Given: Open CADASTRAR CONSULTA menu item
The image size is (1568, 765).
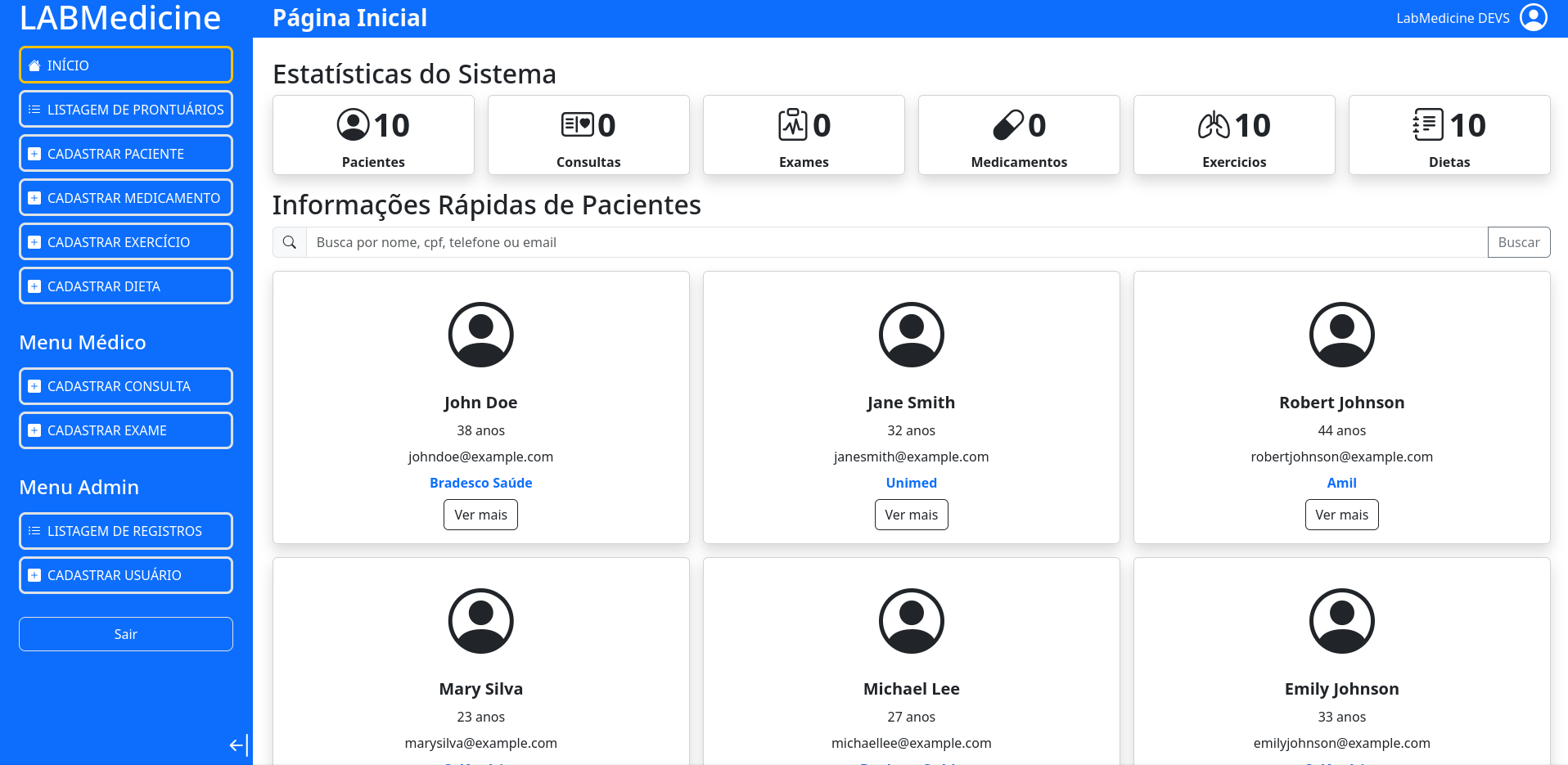Looking at the screenshot, I should [x=126, y=386].
